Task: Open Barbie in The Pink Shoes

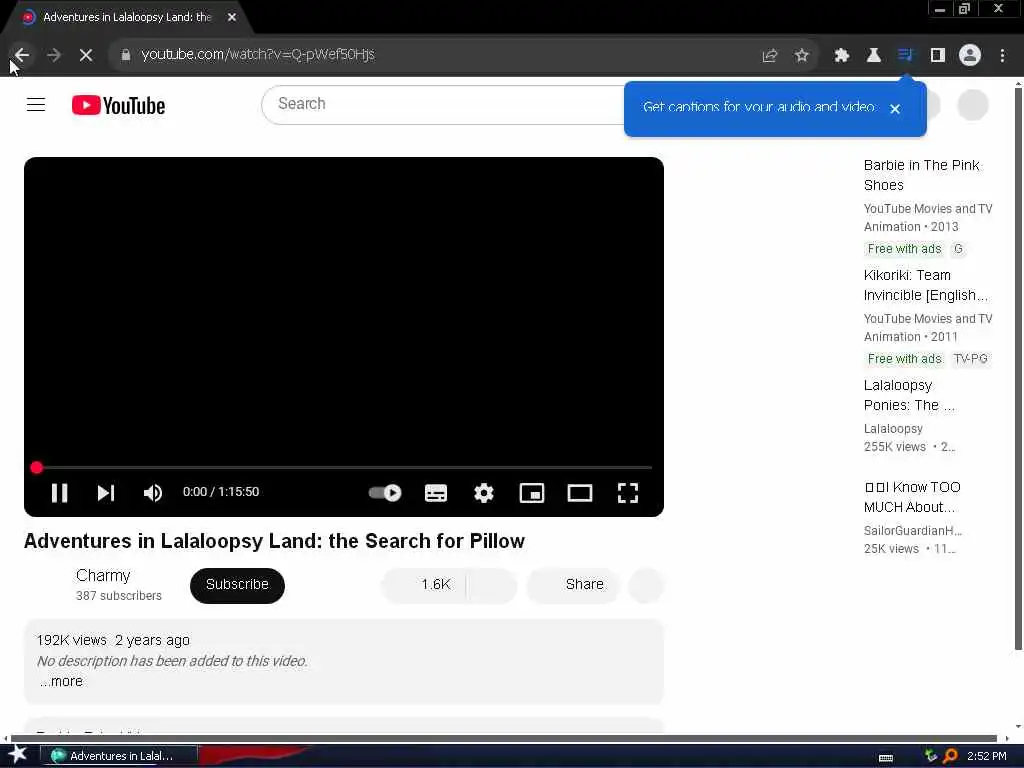Action: click(x=921, y=175)
